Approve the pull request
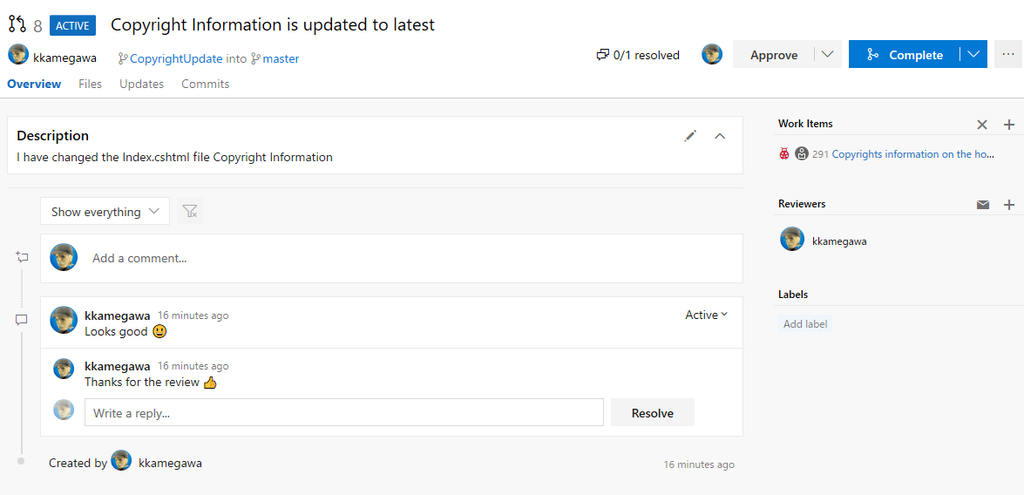 coord(774,55)
